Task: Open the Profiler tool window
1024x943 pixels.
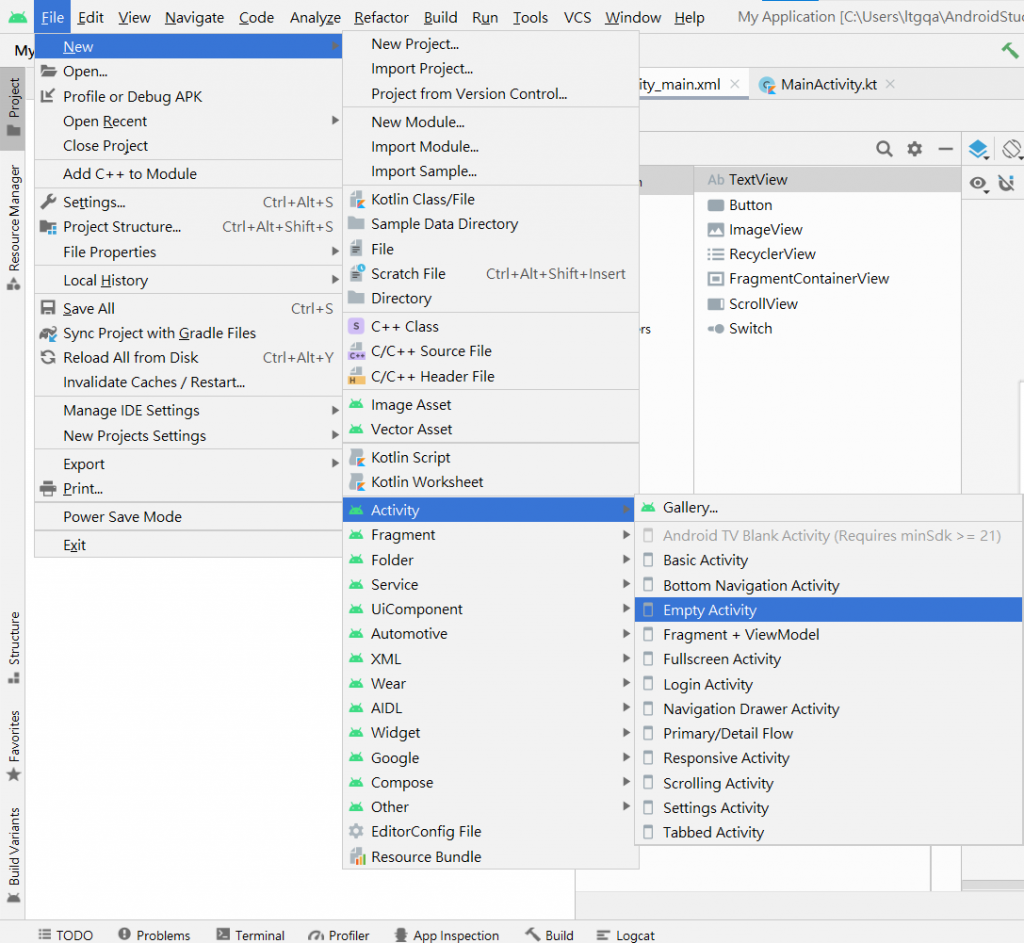Action: click(339, 935)
